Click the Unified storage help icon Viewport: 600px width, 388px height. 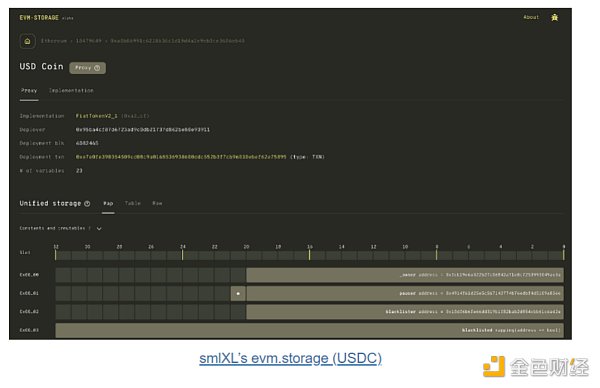coord(87,204)
